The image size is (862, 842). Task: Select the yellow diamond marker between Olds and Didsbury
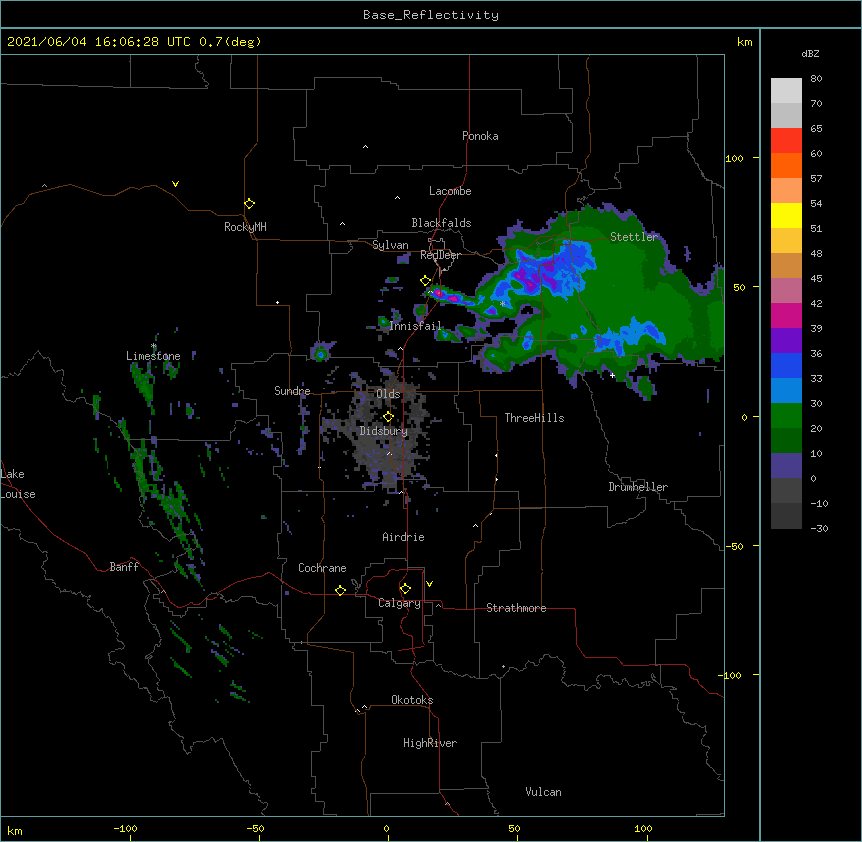point(388,416)
